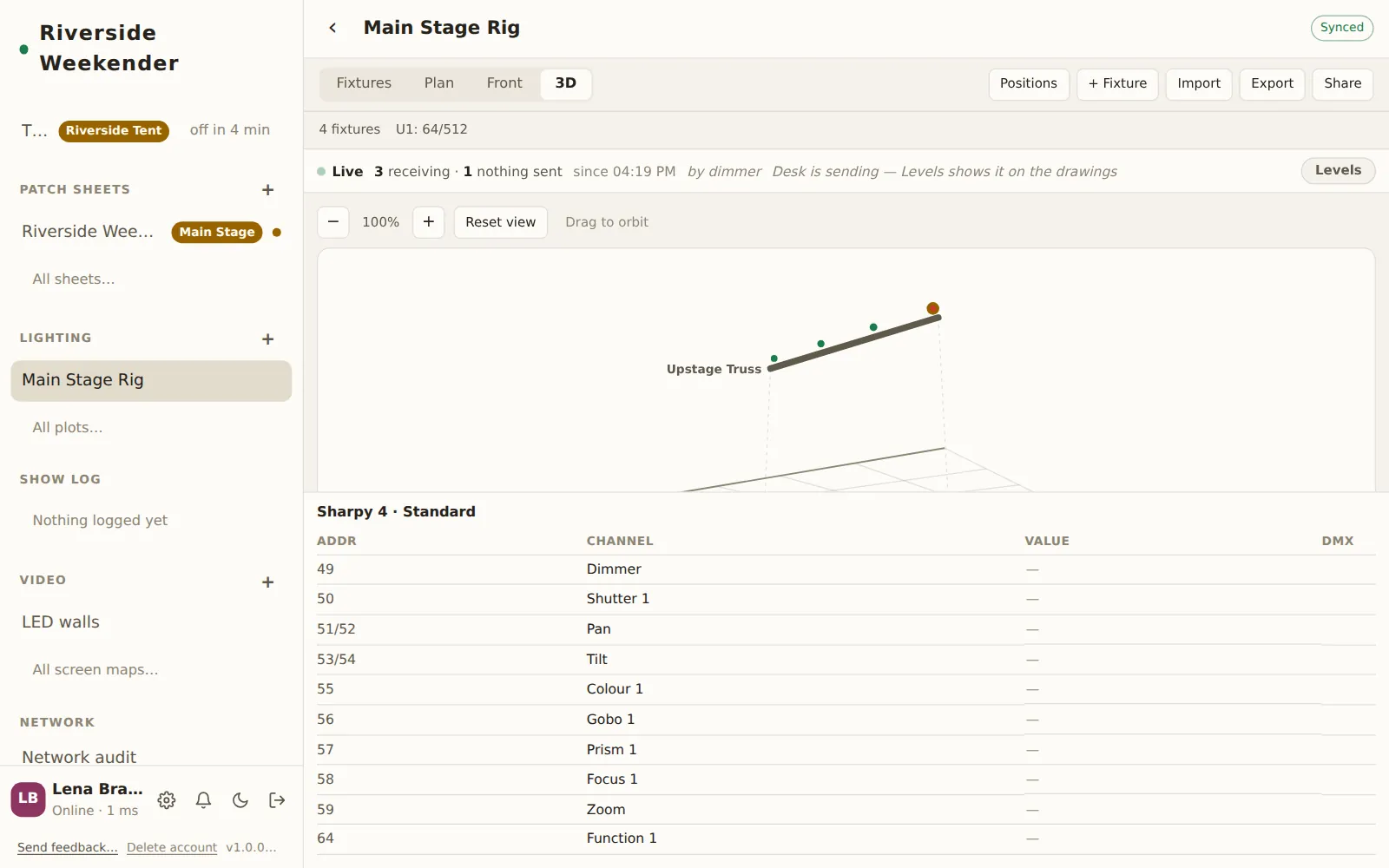Zoom out with the minus button
The height and width of the screenshot is (868, 1389).
(x=333, y=222)
